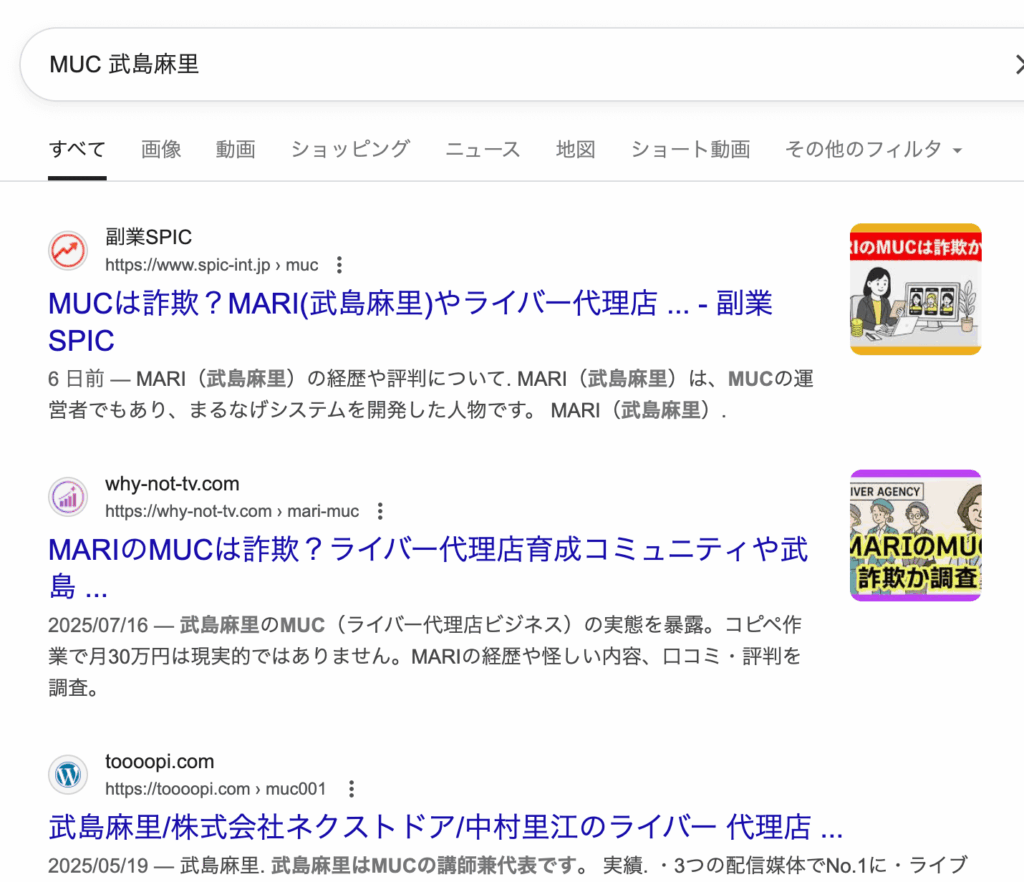Click the 副業SPIC site favicon
Image resolution: width=1024 pixels, height=882 pixels.
tap(68, 251)
